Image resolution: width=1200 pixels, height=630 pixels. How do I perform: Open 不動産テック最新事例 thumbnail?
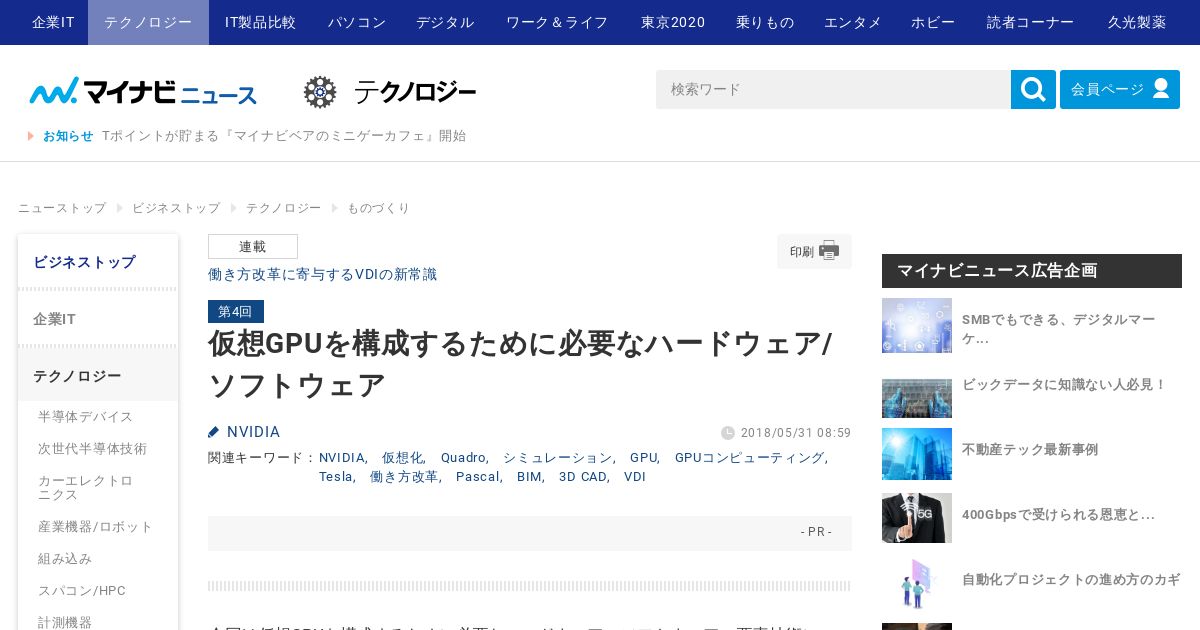coord(917,454)
